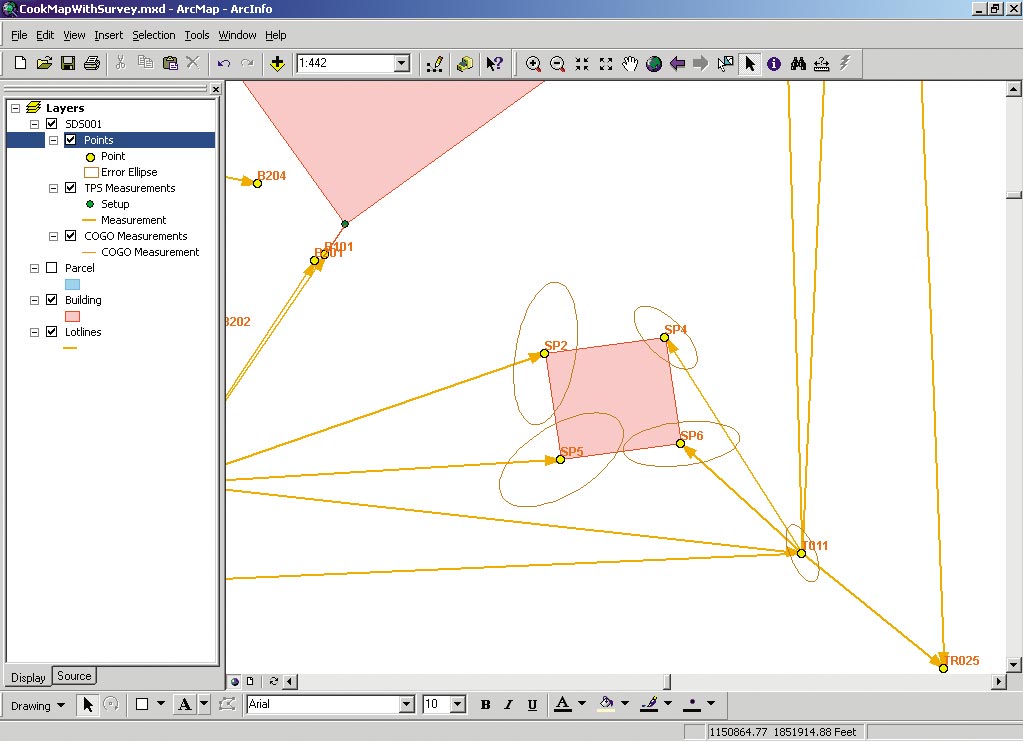Open the Selection menu

pyautogui.click(x=153, y=35)
